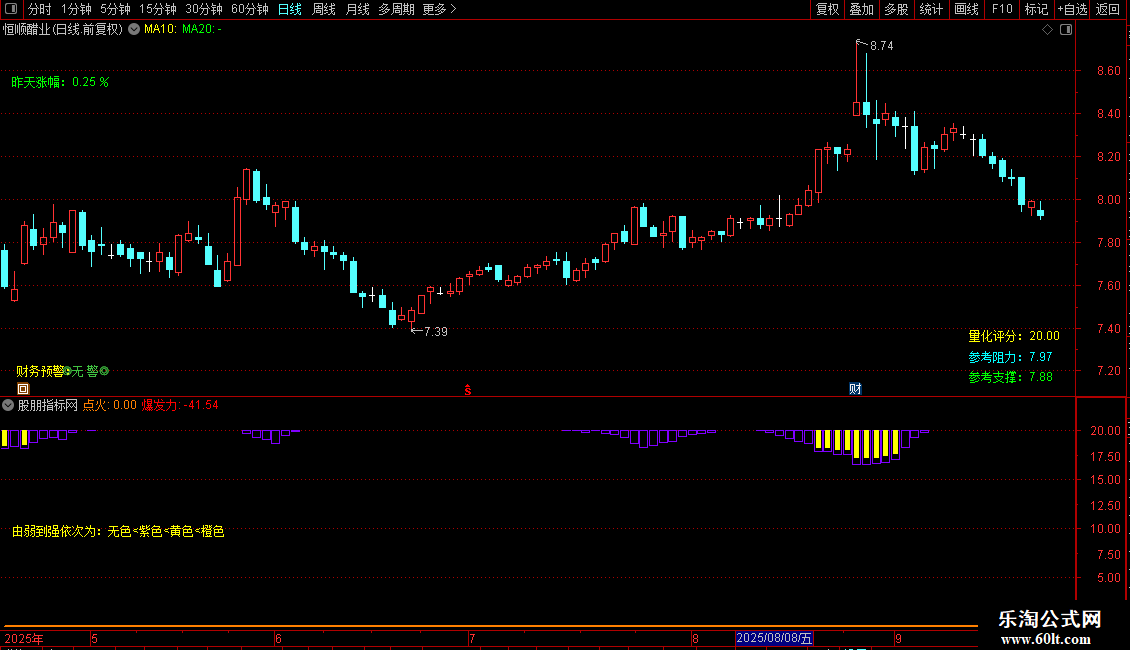The height and width of the screenshot is (650, 1130).
Task: Select the 日线 daily chart tab
Action: pos(290,9)
